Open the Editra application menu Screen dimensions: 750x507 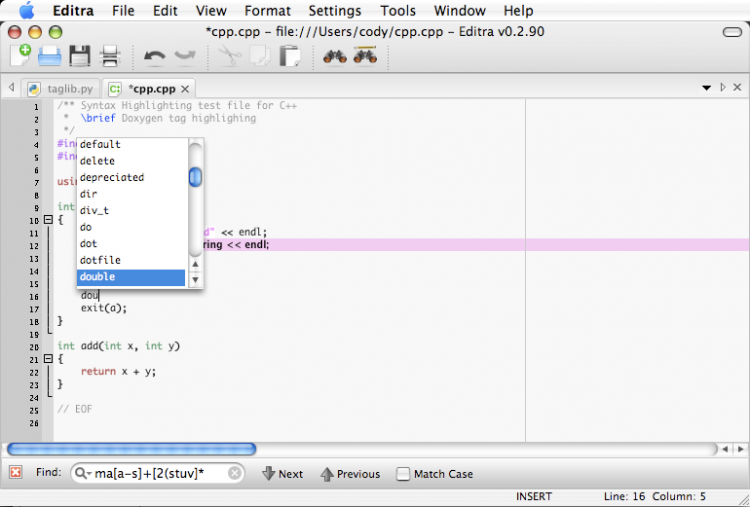tap(73, 11)
